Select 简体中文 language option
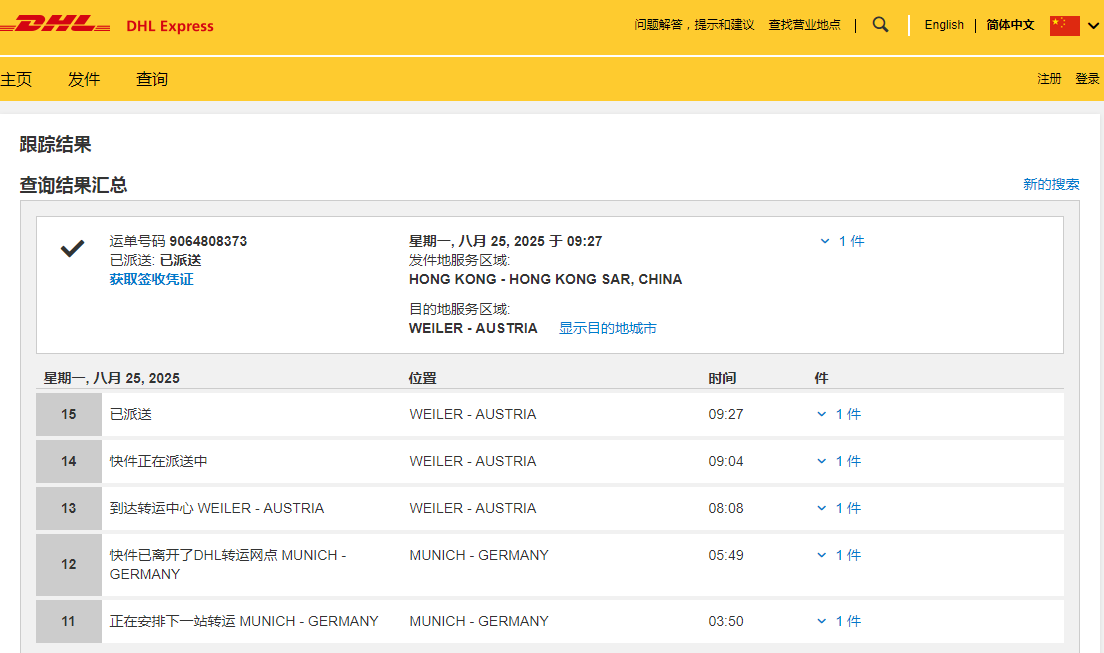 1010,25
